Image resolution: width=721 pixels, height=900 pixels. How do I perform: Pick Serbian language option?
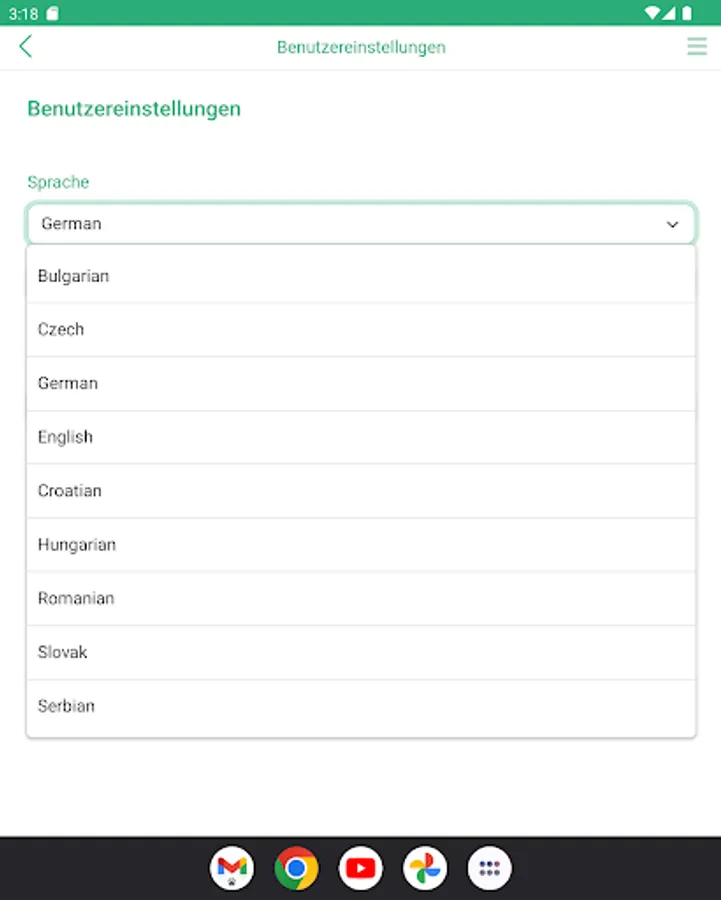click(x=361, y=706)
